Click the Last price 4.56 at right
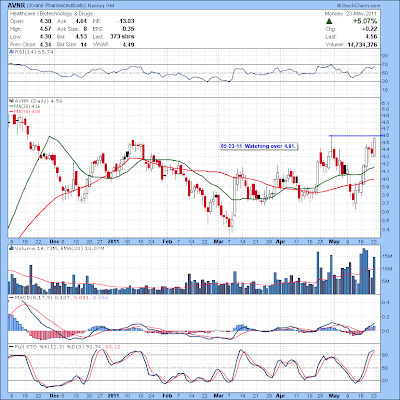The height and width of the screenshot is (400, 400). 371,37
